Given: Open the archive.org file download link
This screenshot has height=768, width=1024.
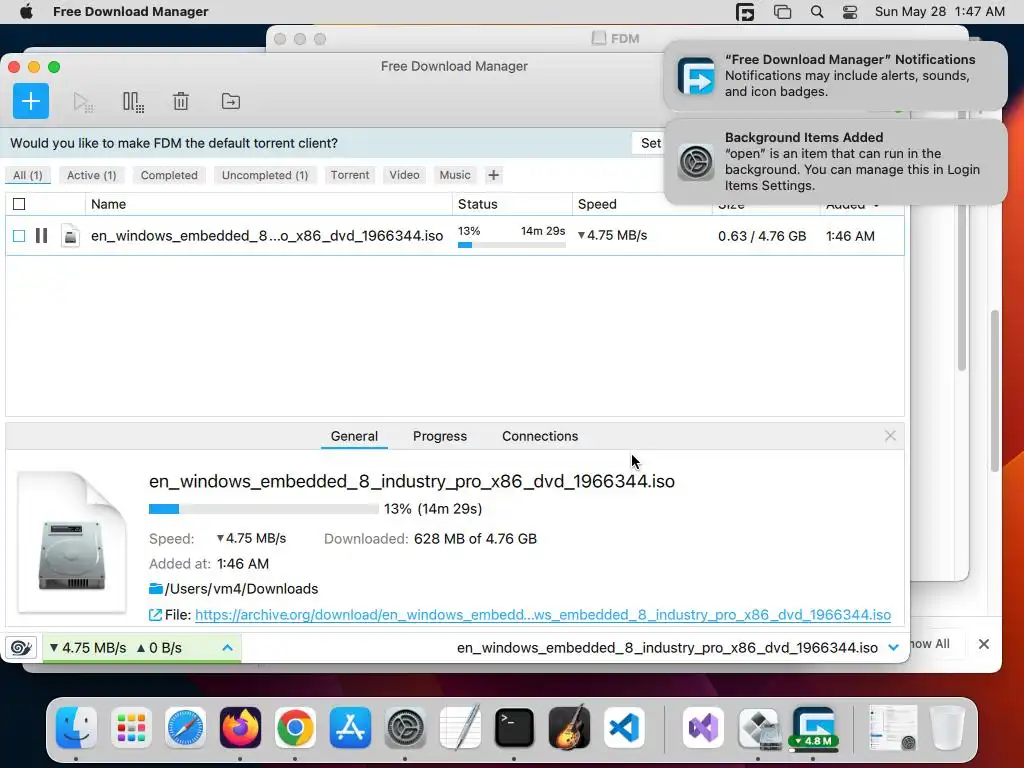Looking at the screenshot, I should pyautogui.click(x=543, y=615).
